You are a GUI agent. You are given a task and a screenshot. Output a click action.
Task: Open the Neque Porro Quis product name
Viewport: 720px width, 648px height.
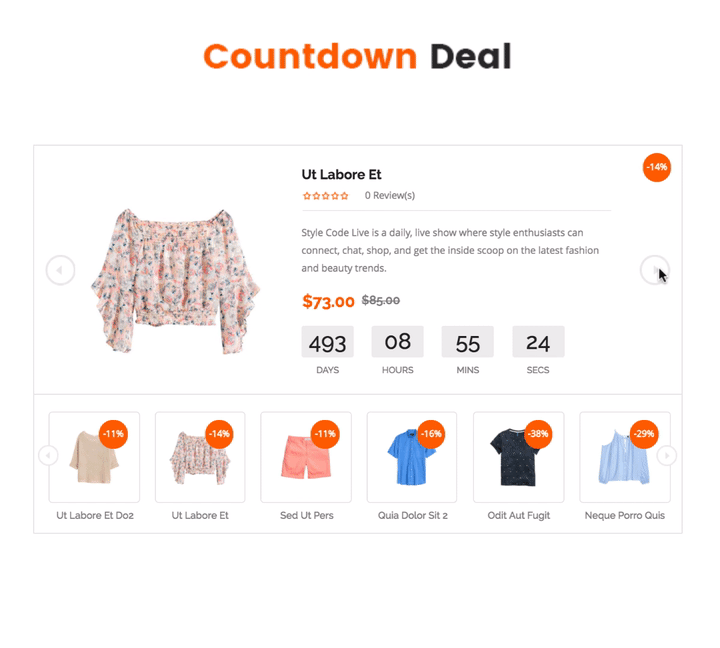(624, 515)
